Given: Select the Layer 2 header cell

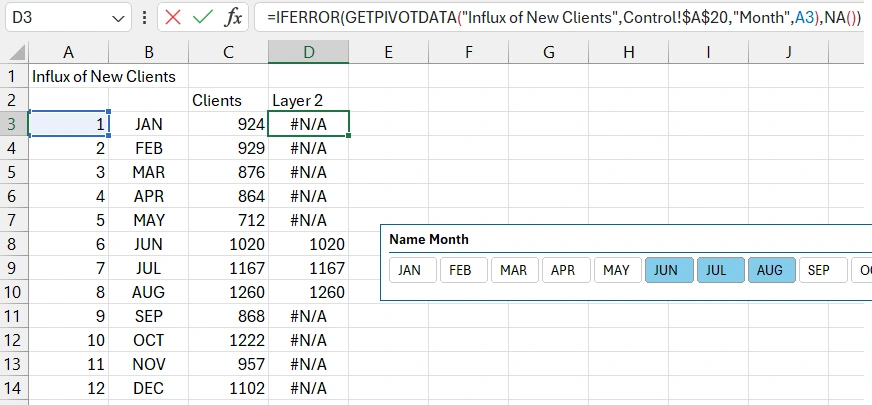Looking at the screenshot, I should [308, 100].
